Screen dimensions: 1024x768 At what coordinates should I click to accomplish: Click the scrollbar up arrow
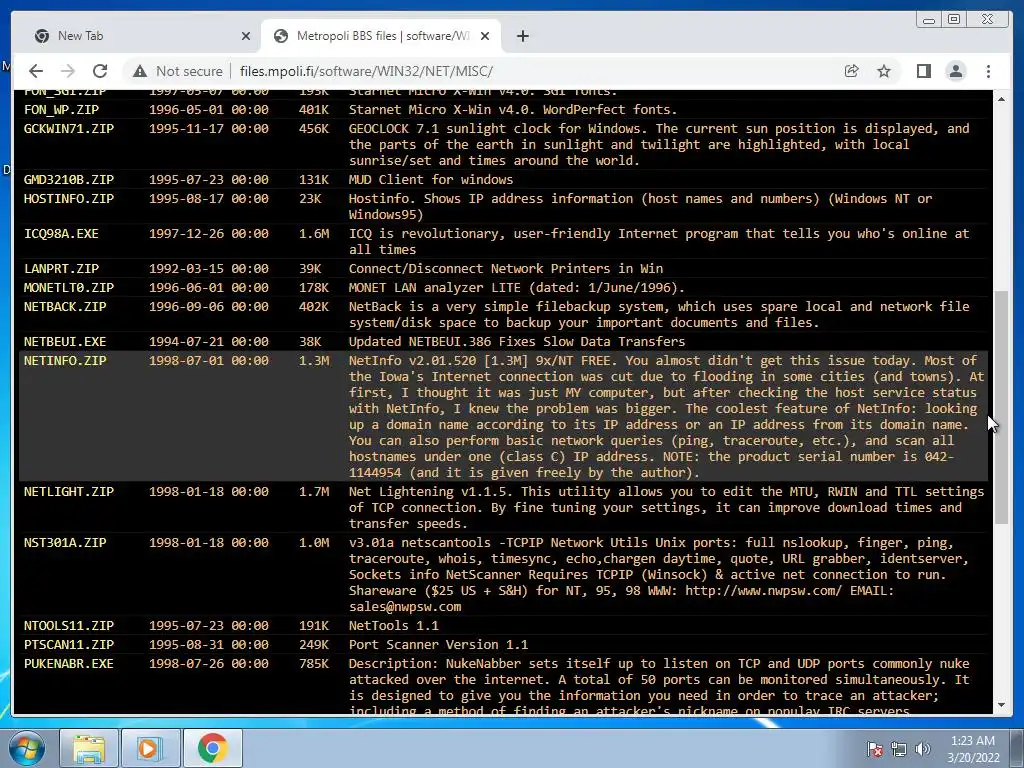1001,99
